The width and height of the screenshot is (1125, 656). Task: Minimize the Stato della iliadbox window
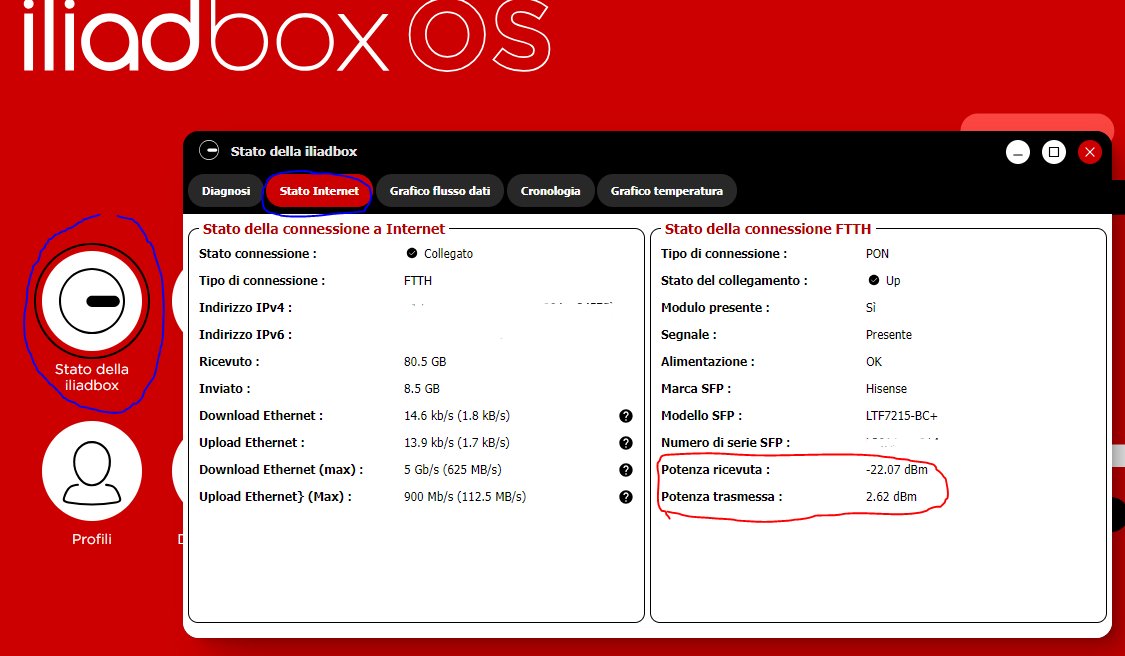(x=1018, y=152)
